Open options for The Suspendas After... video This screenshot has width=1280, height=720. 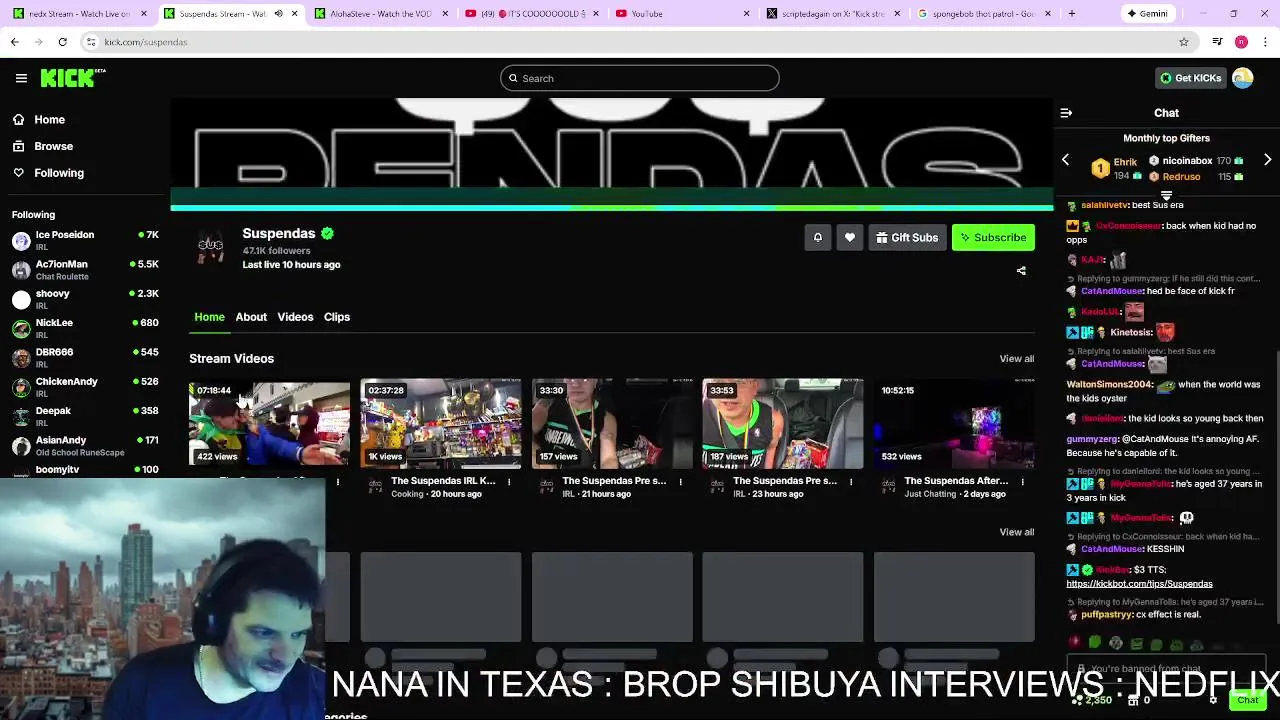(x=1022, y=481)
